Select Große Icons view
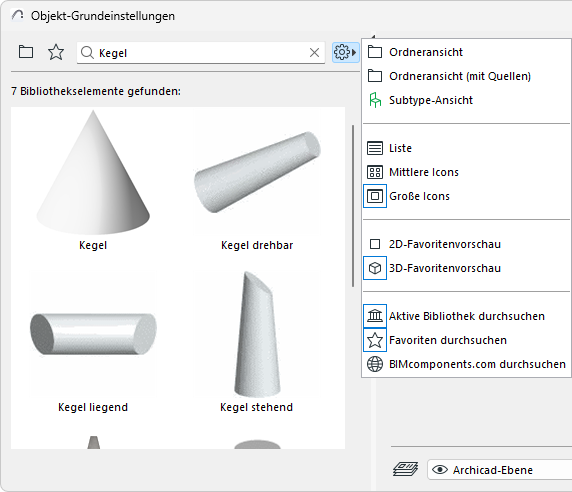Screen dimensions: 572x492 click(466, 196)
